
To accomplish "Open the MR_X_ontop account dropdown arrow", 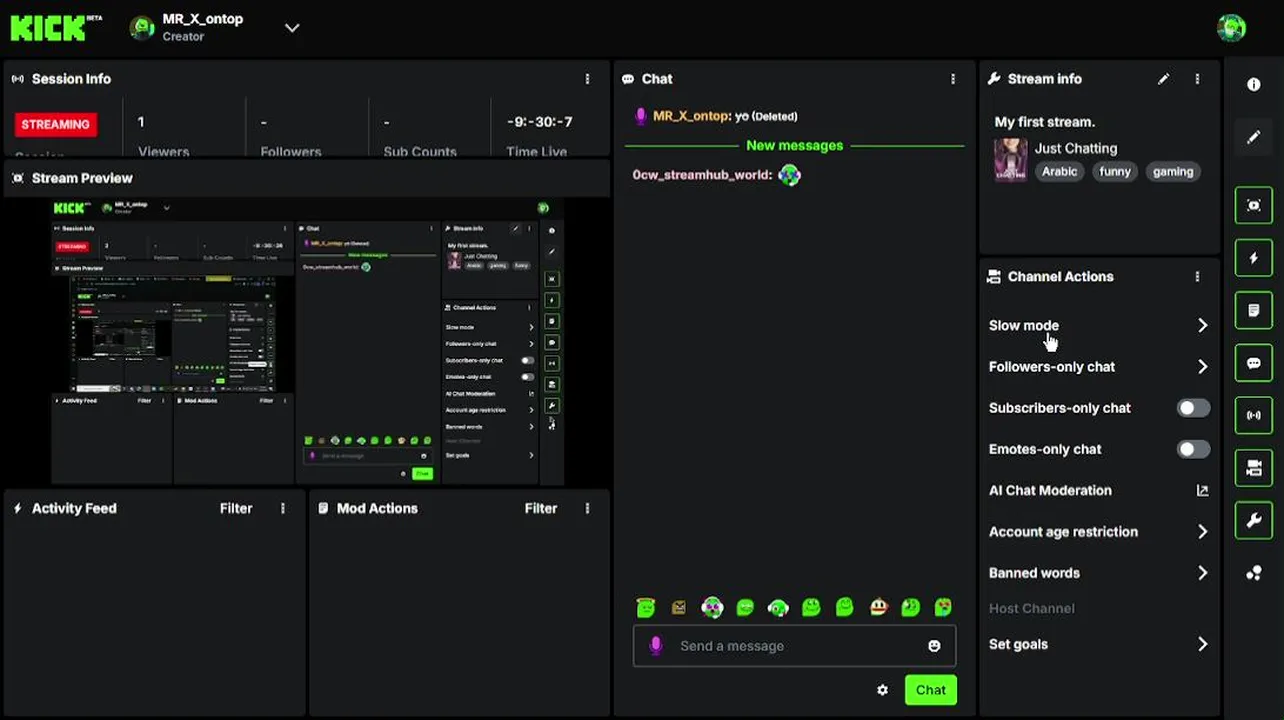I will (x=292, y=28).
